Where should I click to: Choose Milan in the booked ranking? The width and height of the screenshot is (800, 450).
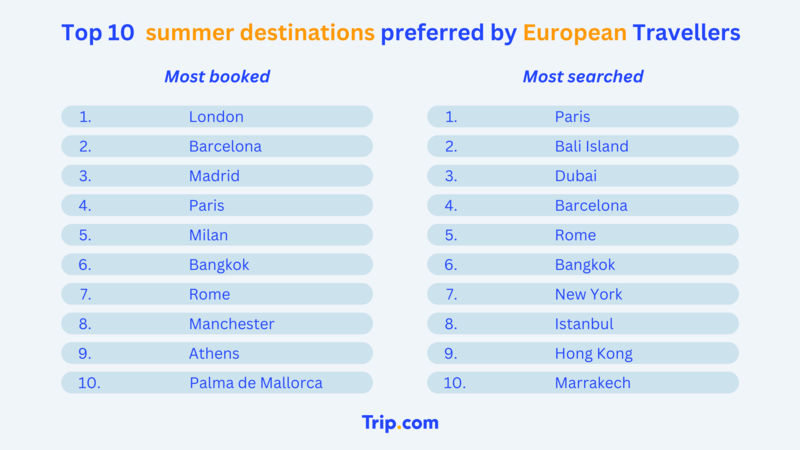pyautogui.click(x=217, y=235)
